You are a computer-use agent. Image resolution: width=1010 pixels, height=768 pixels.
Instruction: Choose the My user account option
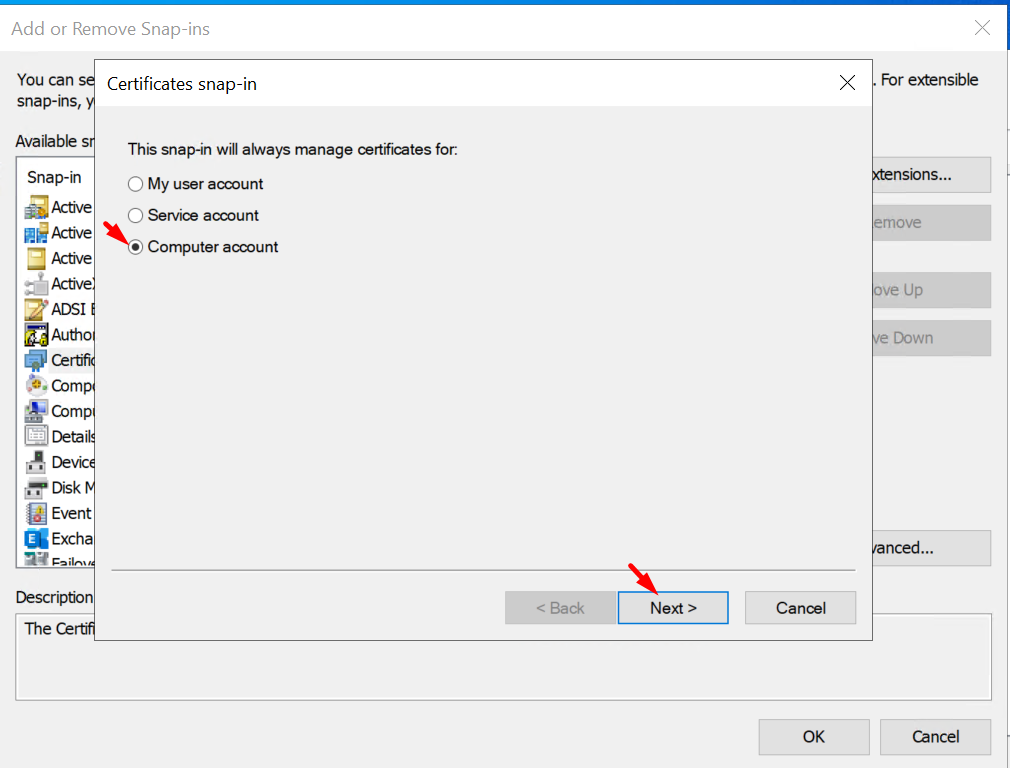point(136,184)
